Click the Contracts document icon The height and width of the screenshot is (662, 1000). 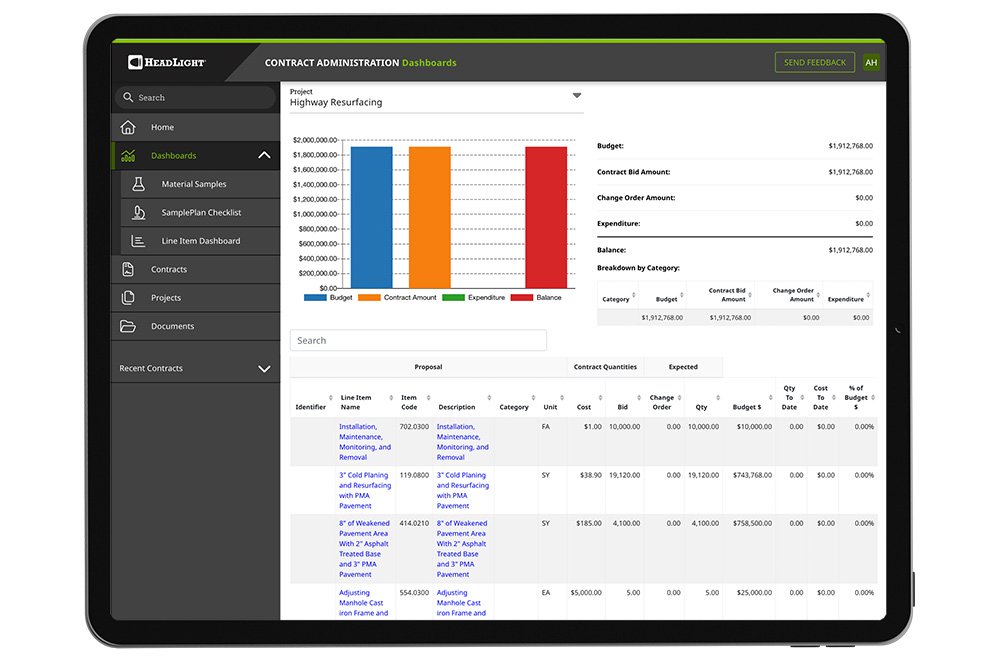(128, 269)
